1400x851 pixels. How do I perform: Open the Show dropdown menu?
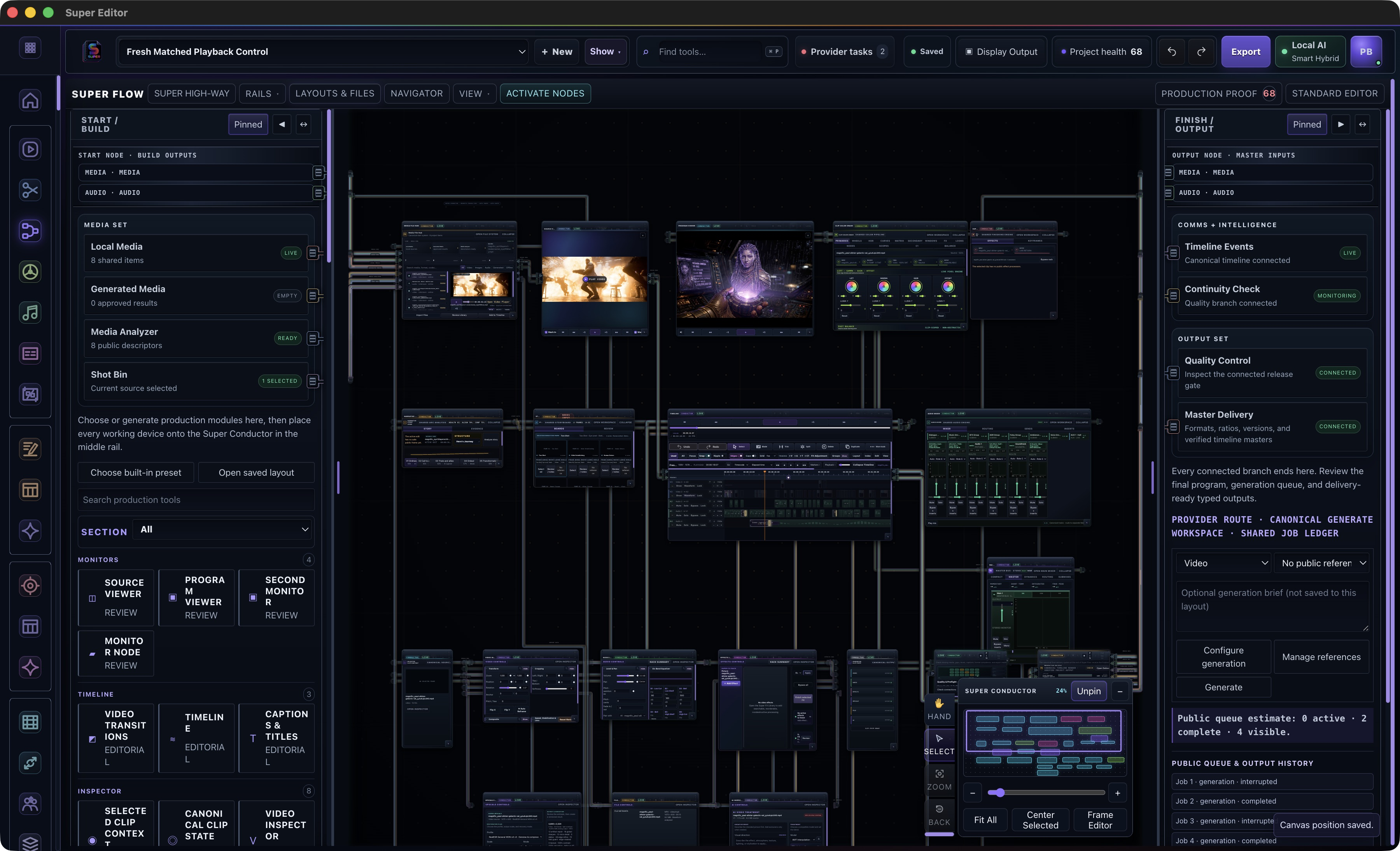(x=605, y=52)
